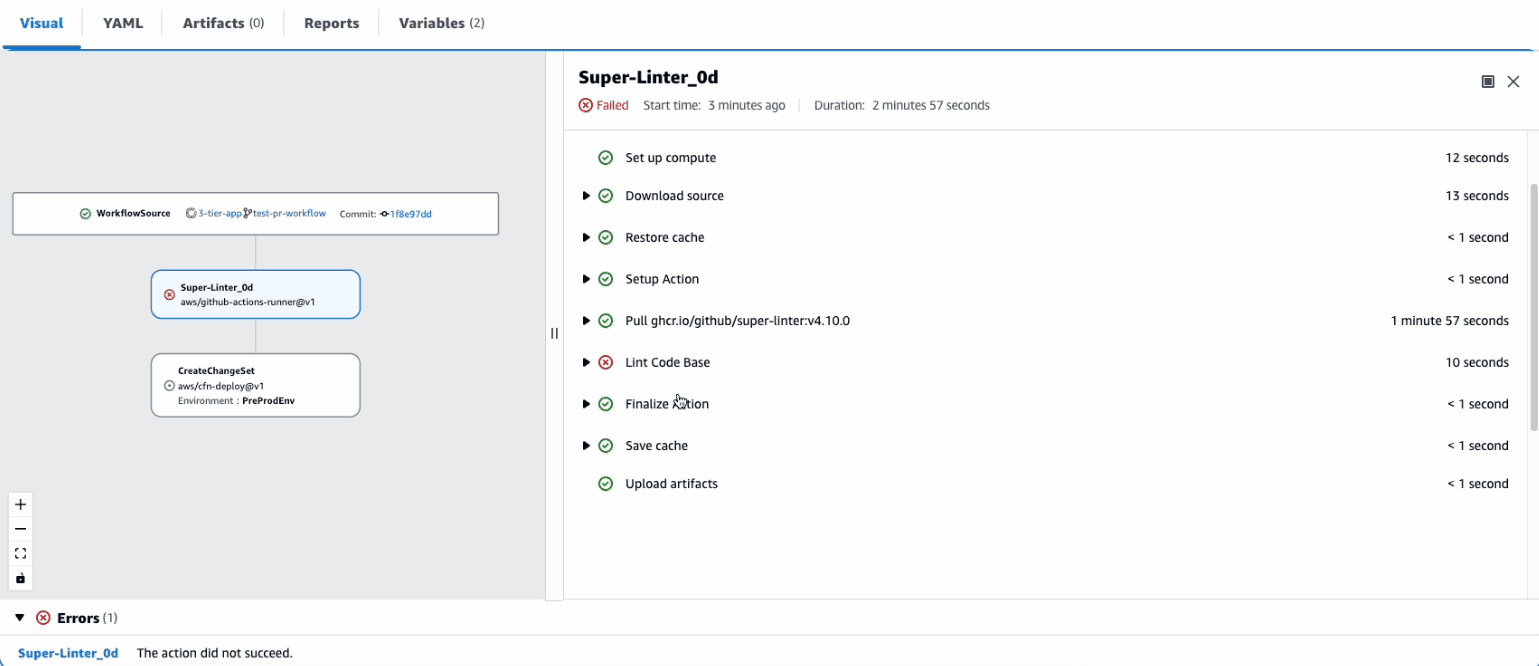Toggle the diagram lock control
The width and height of the screenshot is (1539, 666).
coord(20,578)
